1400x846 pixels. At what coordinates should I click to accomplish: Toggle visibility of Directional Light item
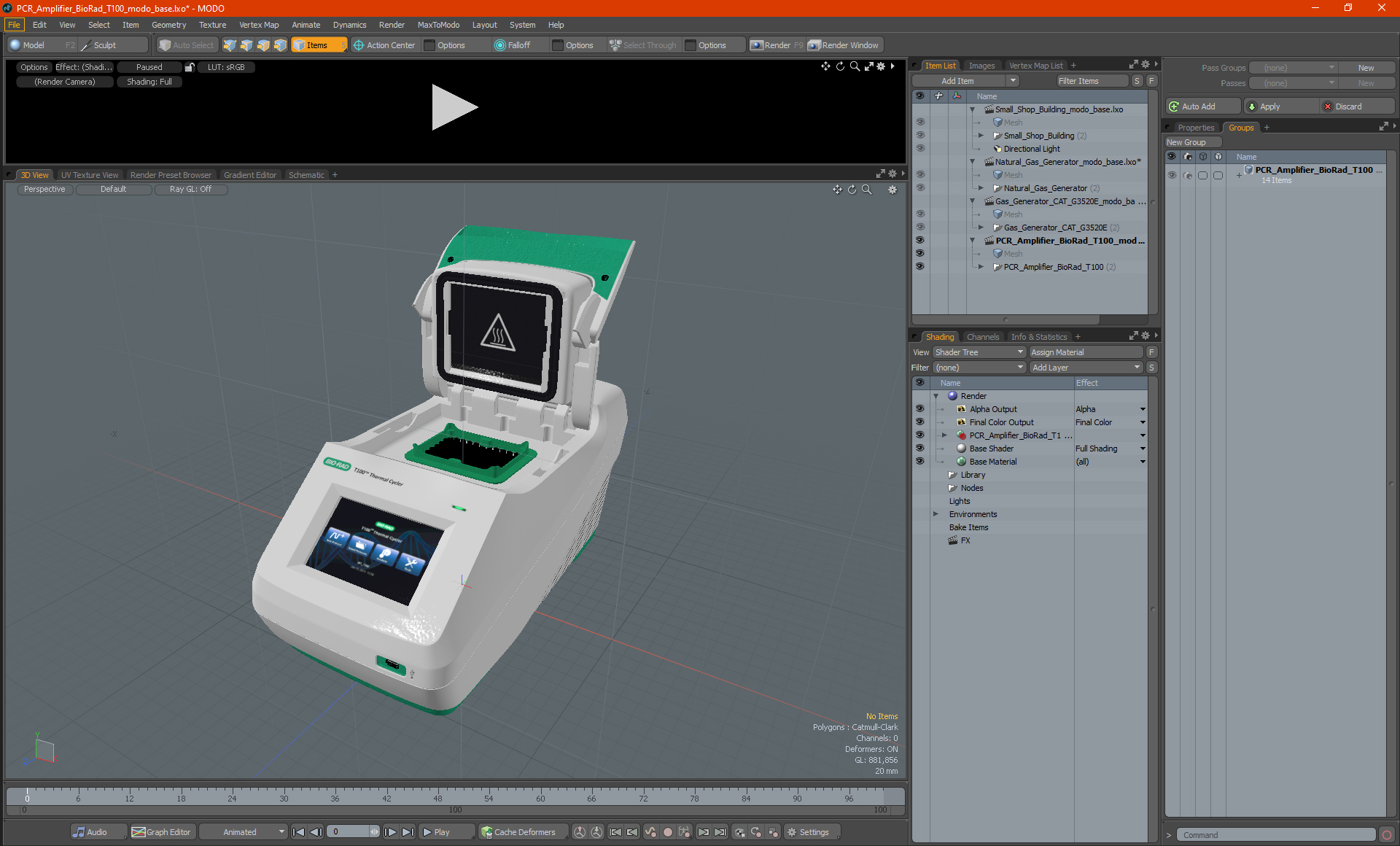[x=919, y=149]
